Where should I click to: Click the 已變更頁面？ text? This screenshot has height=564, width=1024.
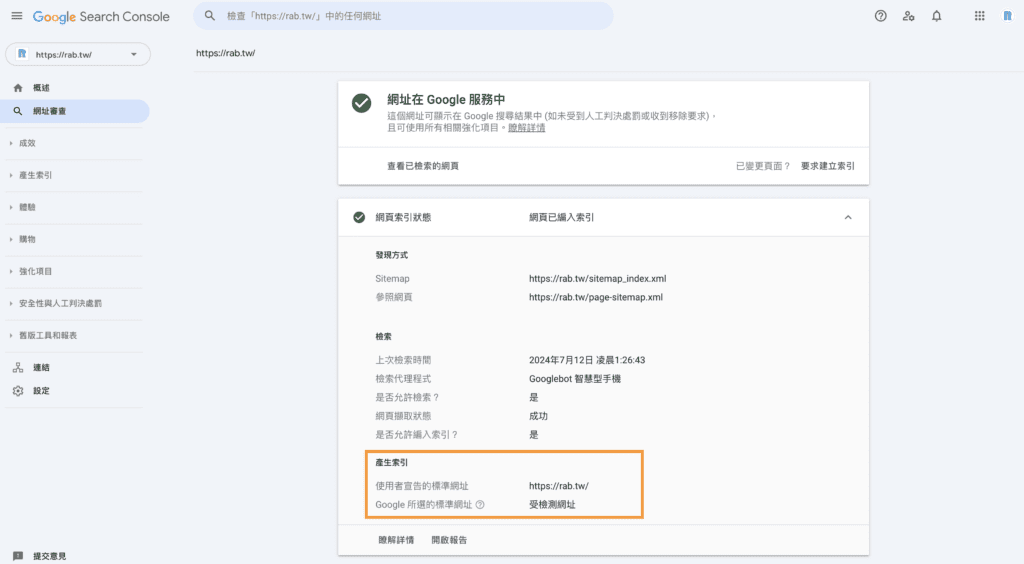[763, 166]
